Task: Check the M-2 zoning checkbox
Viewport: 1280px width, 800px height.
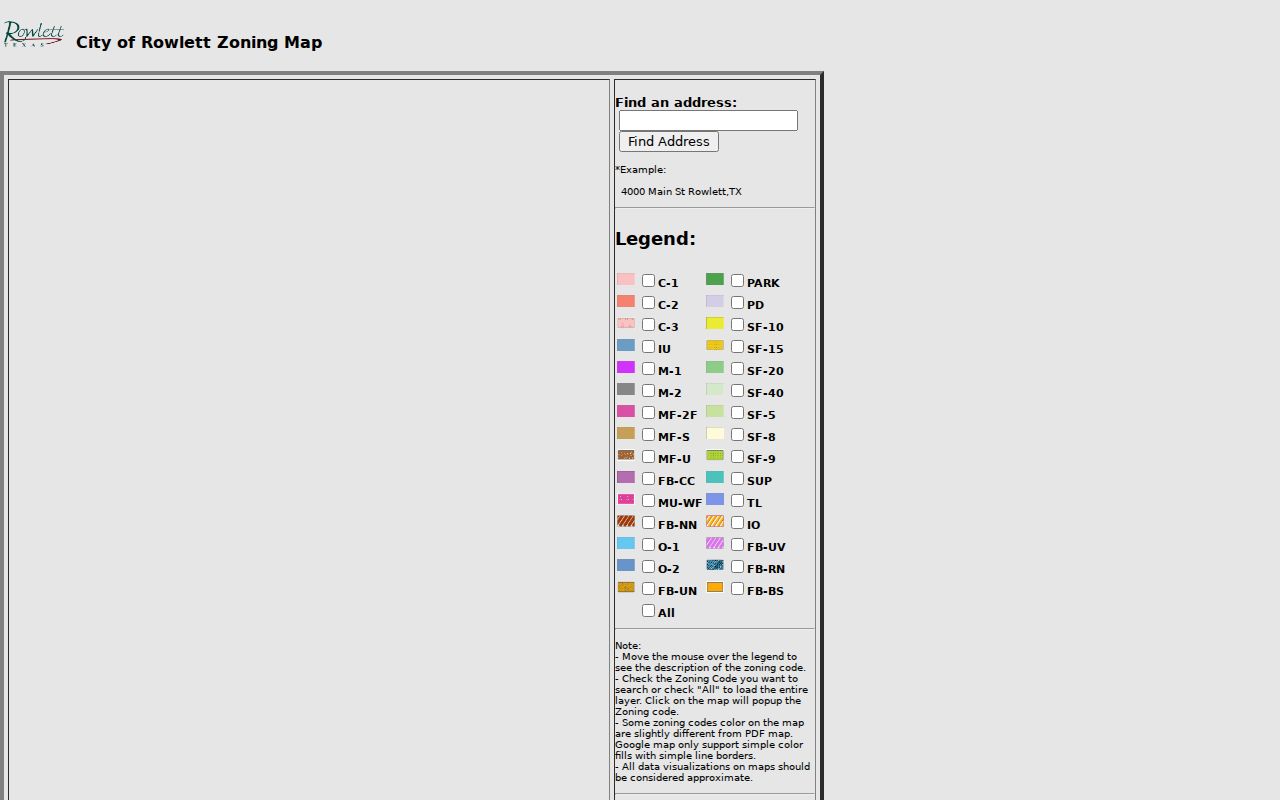Action: 648,391
